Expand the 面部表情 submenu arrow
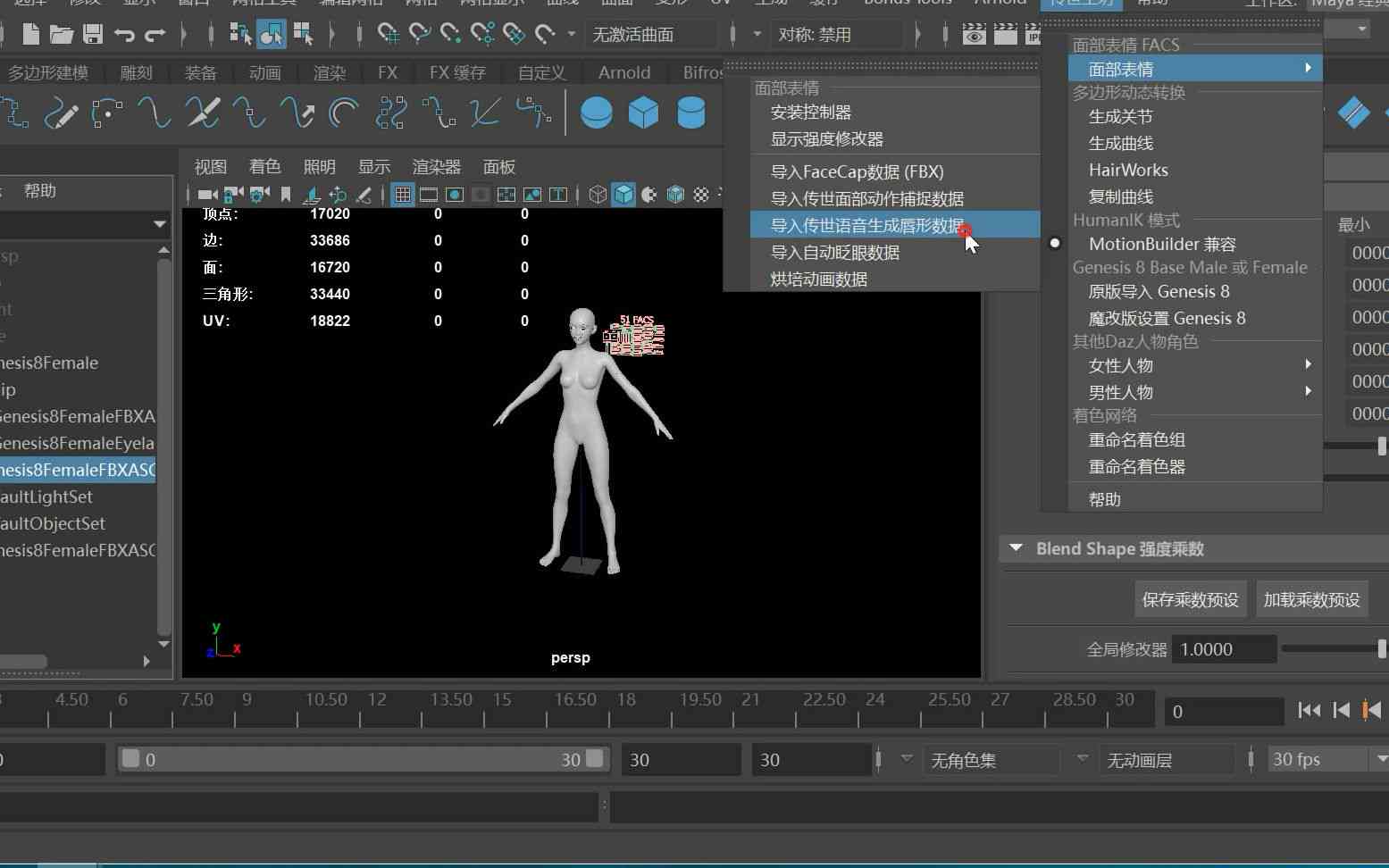Image resolution: width=1389 pixels, height=868 pixels. [x=1308, y=69]
